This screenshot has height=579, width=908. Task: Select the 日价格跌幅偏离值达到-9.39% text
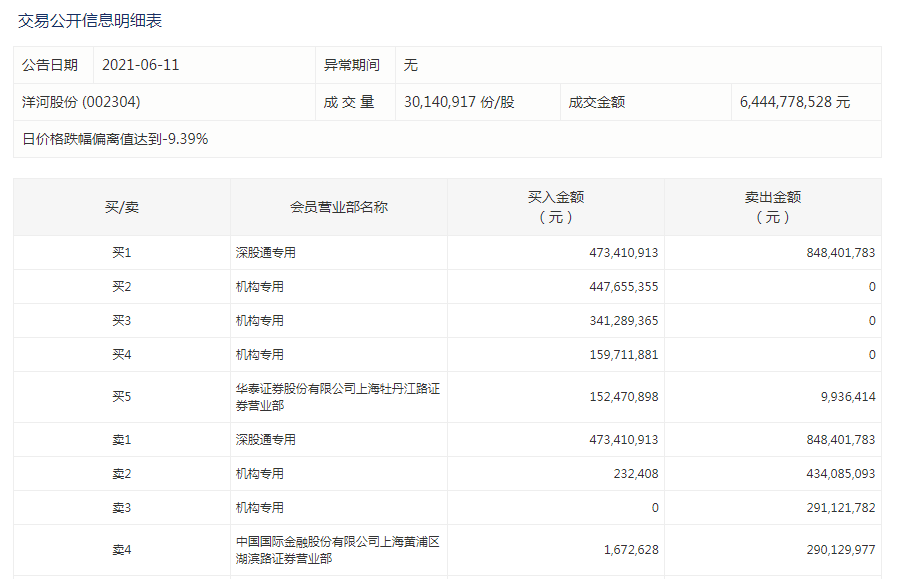click(x=115, y=139)
